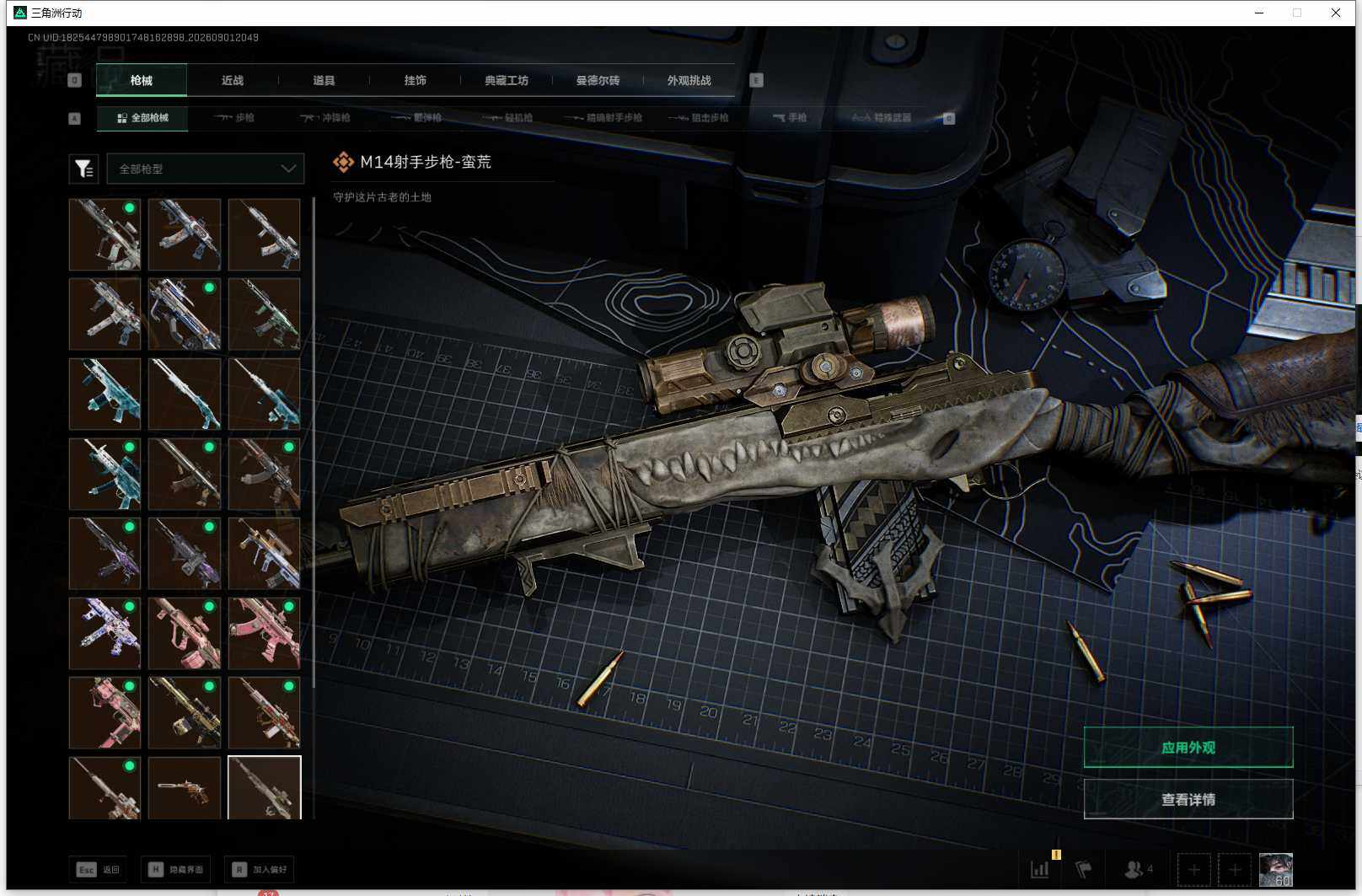Click the Esc 返回 button

[99, 870]
